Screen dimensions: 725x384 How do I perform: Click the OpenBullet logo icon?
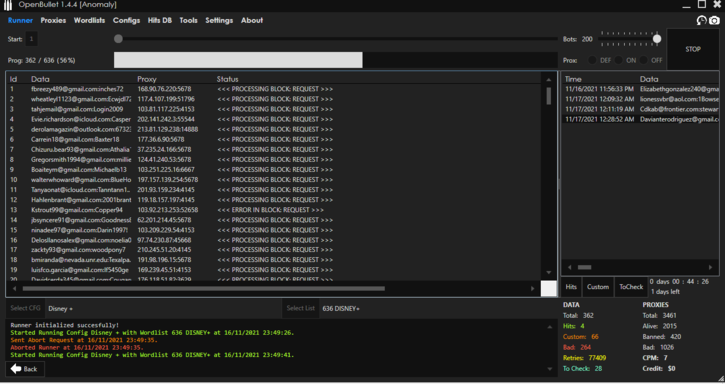pyautogui.click(x=7, y=5)
